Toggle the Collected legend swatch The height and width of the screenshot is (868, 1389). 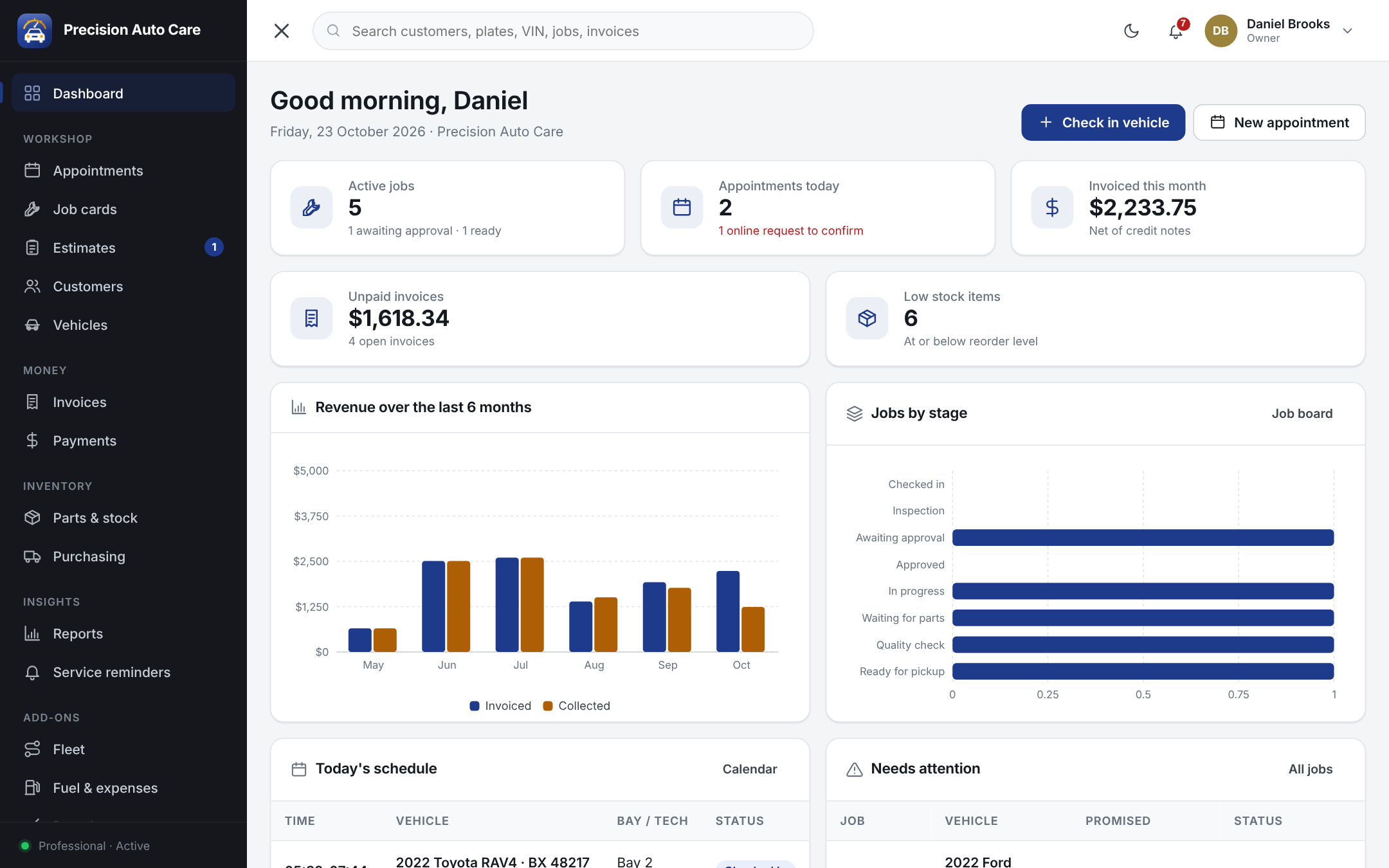click(x=548, y=706)
